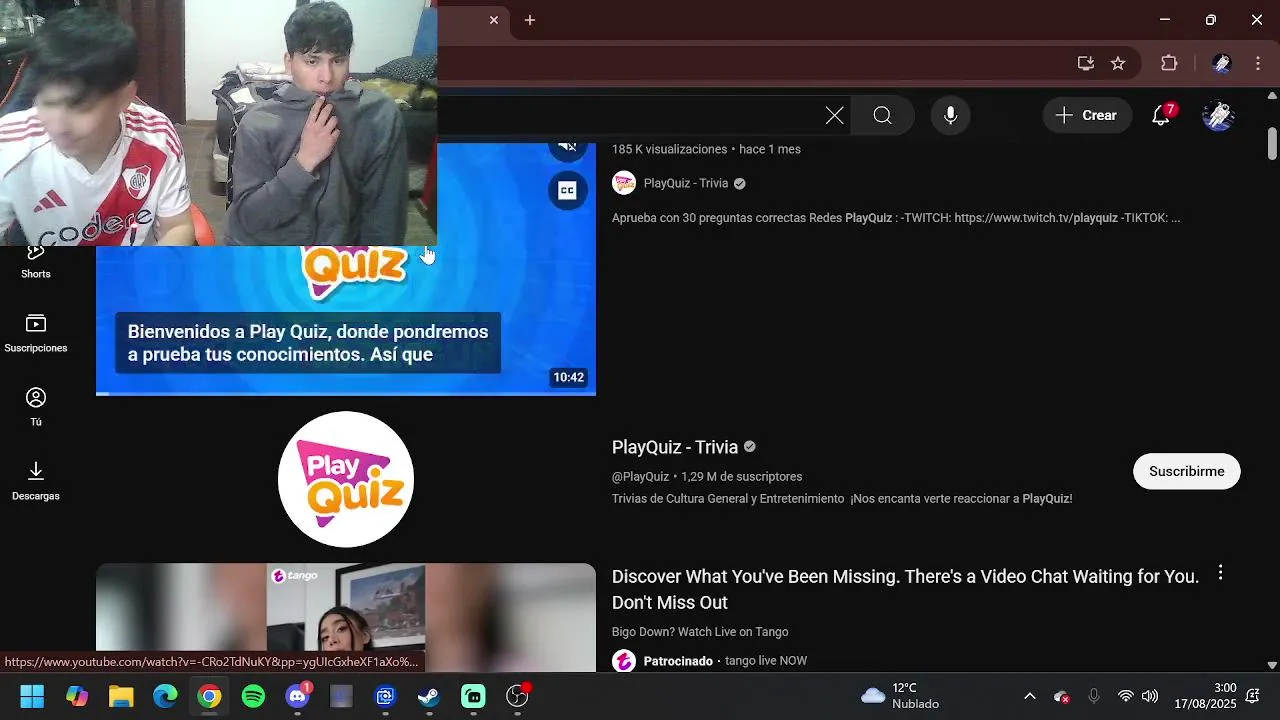Switch to Chrome on taskbar
The image size is (1280, 720).
click(x=209, y=696)
